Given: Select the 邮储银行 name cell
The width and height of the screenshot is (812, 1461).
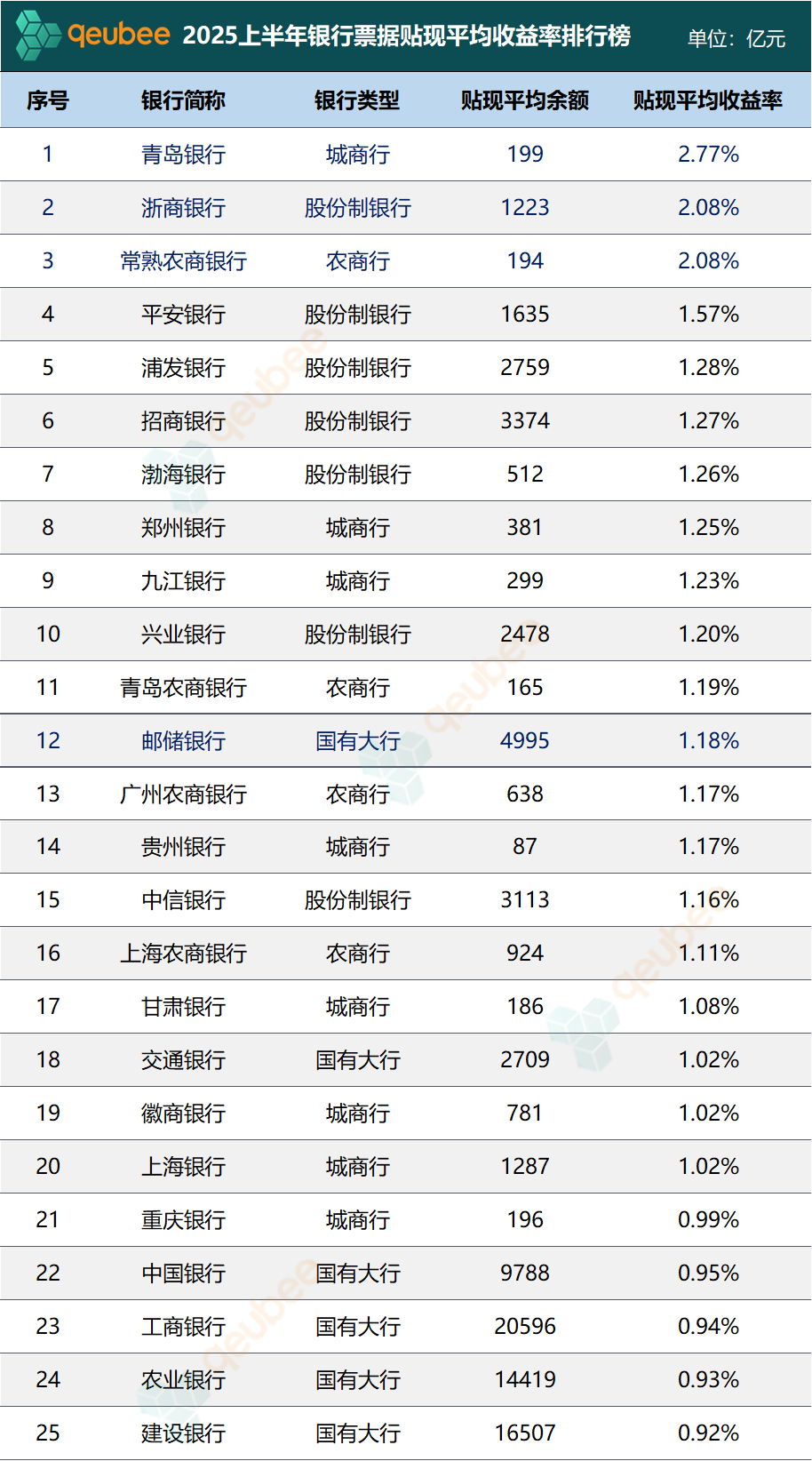Looking at the screenshot, I should (183, 741).
